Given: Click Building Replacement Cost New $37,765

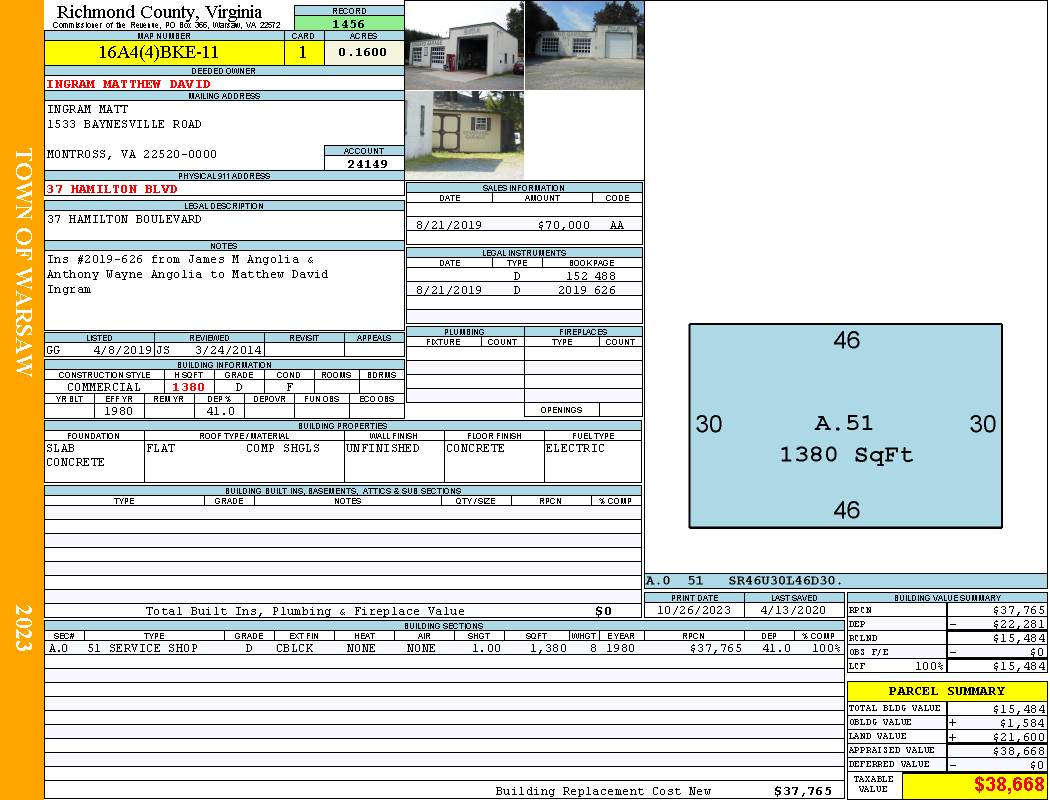Looking at the screenshot, I should [x=802, y=791].
